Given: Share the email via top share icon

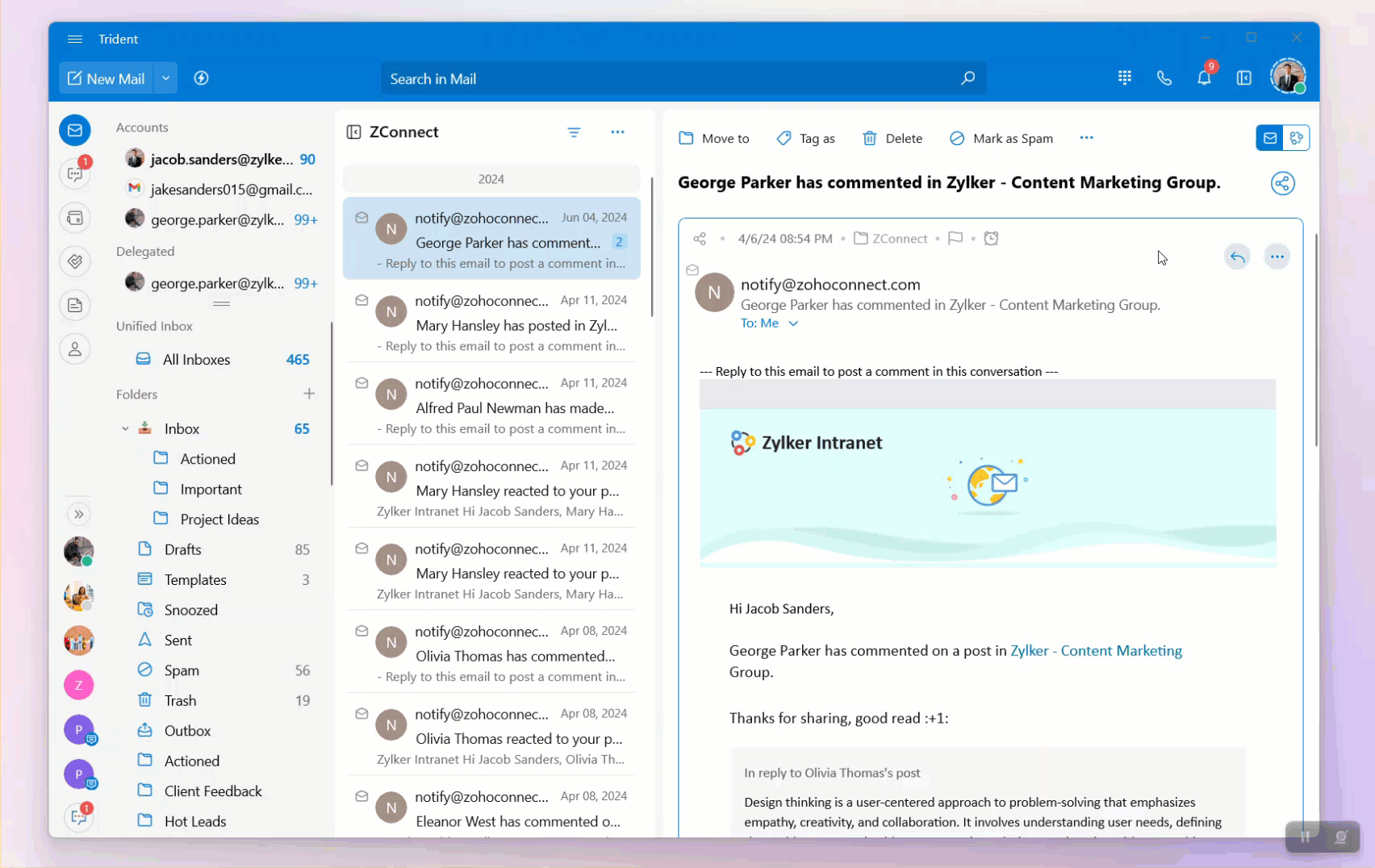Looking at the screenshot, I should tap(1282, 183).
